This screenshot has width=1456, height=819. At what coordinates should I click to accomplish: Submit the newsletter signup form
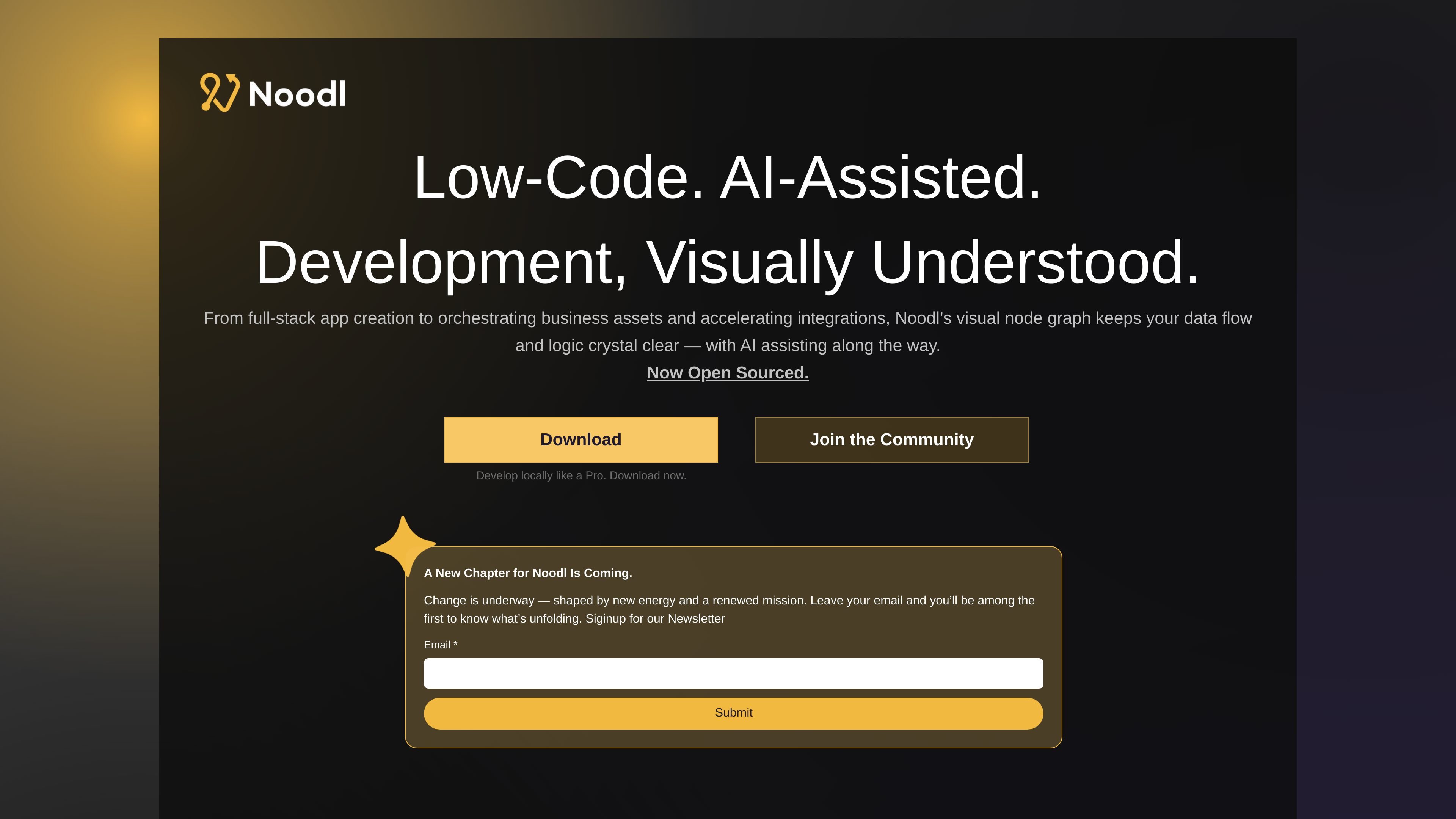pyautogui.click(x=733, y=713)
